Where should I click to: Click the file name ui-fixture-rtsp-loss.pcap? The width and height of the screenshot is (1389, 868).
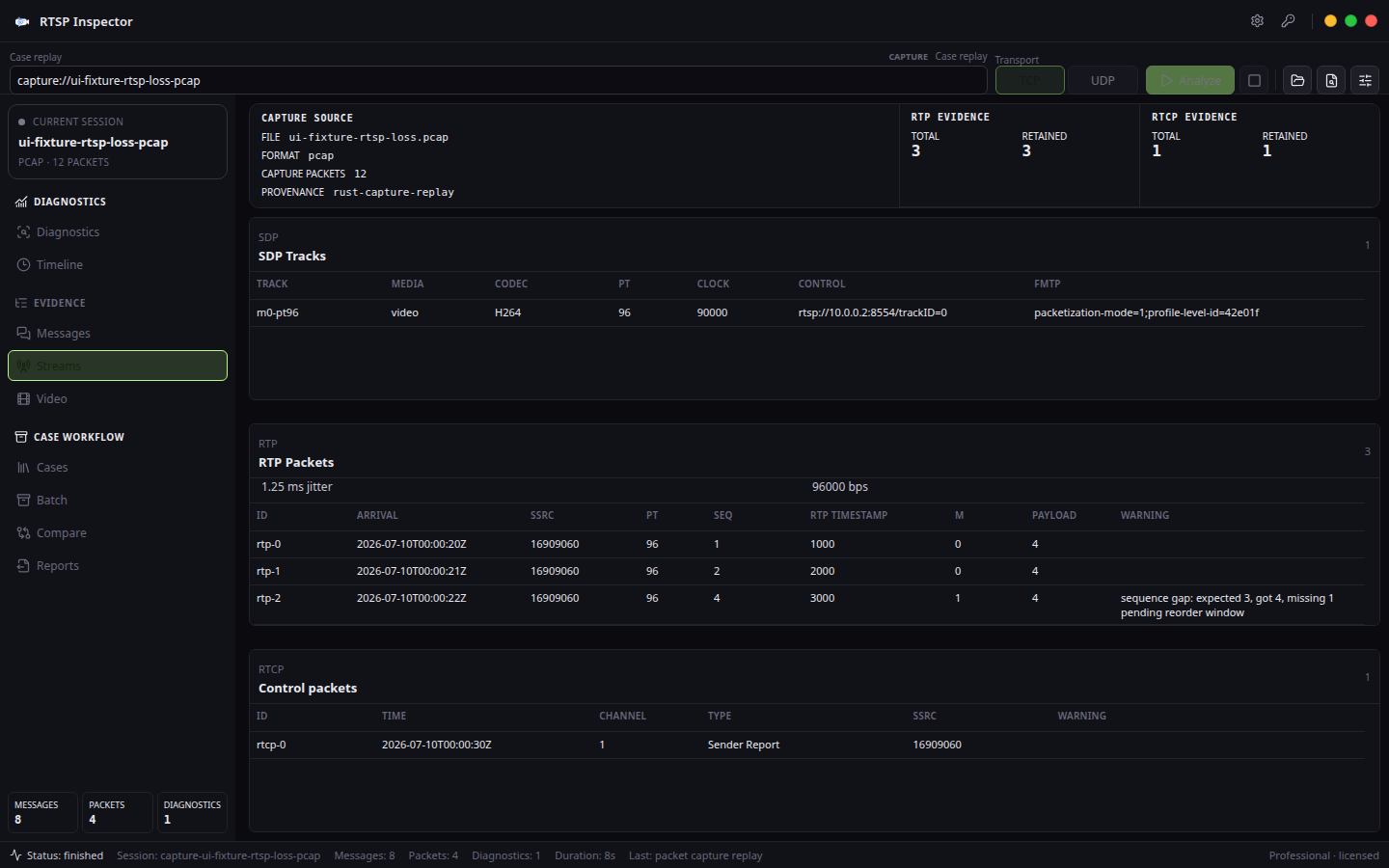point(368,137)
